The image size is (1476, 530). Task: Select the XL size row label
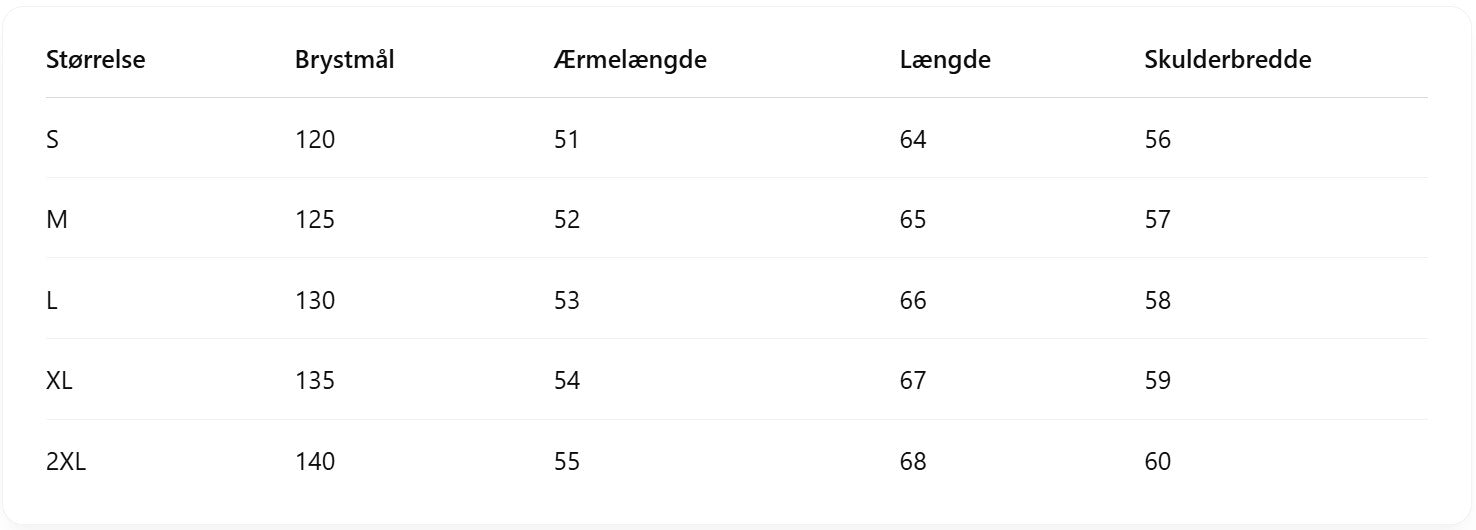[x=59, y=381]
